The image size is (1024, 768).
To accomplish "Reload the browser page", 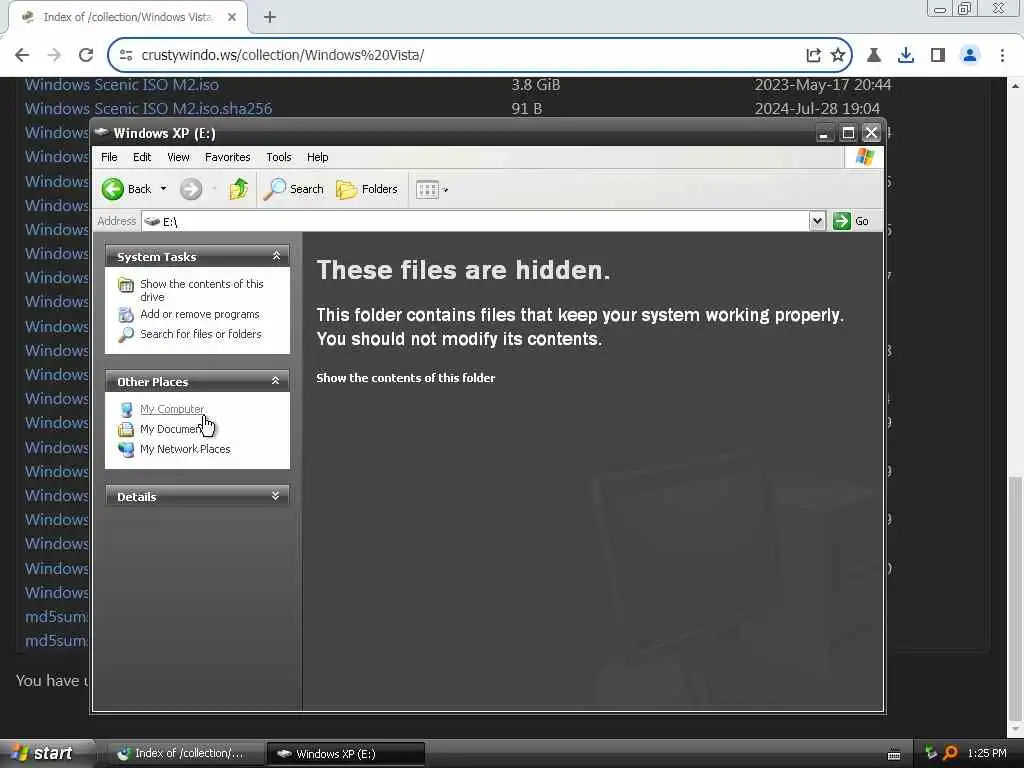I will pyautogui.click(x=86, y=55).
